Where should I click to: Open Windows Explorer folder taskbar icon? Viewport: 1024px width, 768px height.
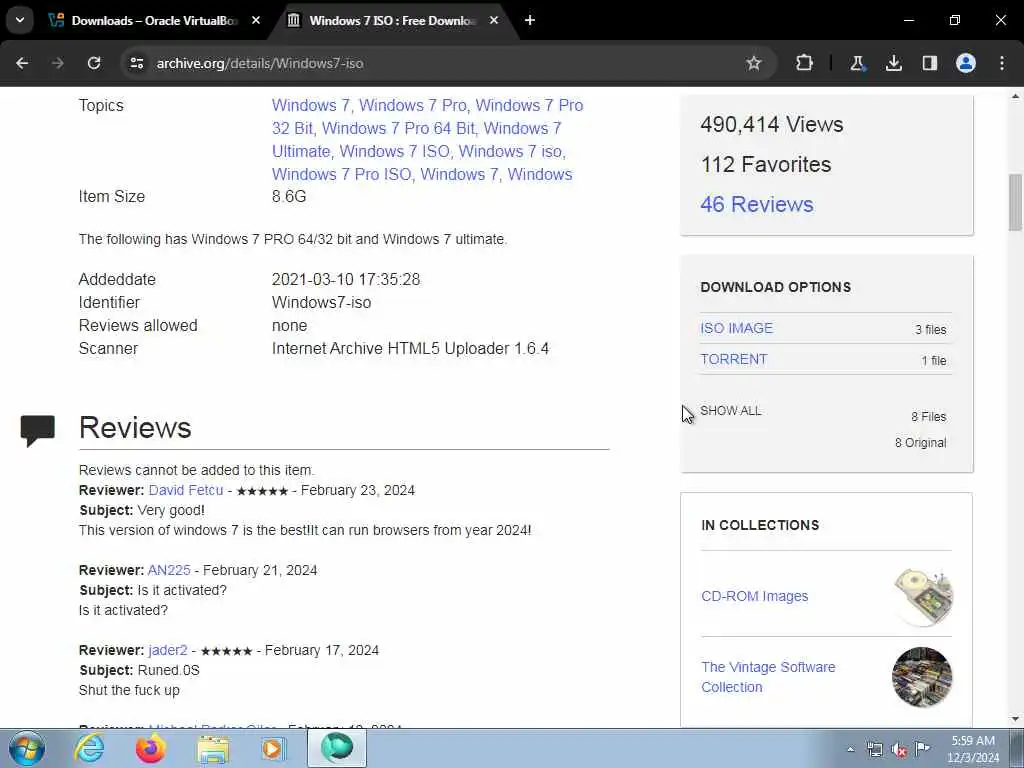tap(213, 748)
